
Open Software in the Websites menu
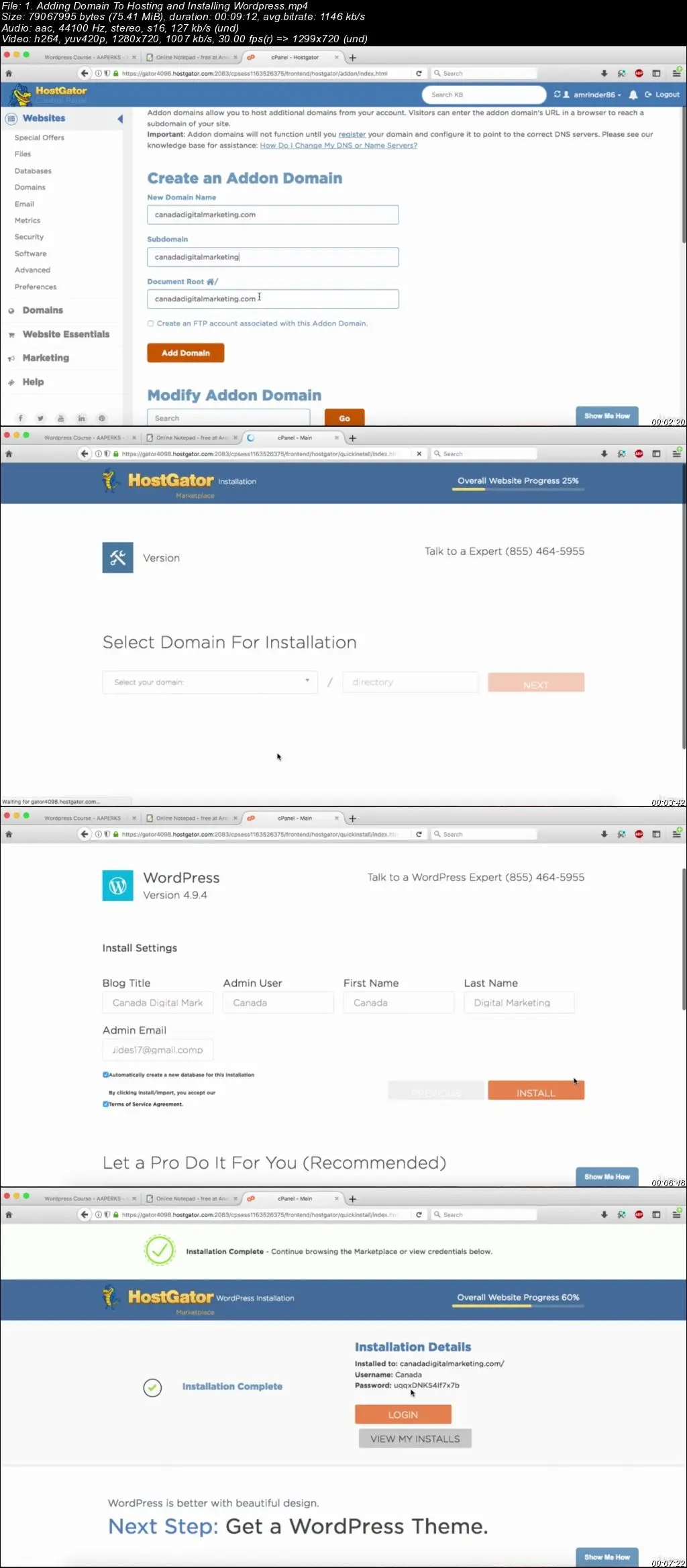(31, 254)
